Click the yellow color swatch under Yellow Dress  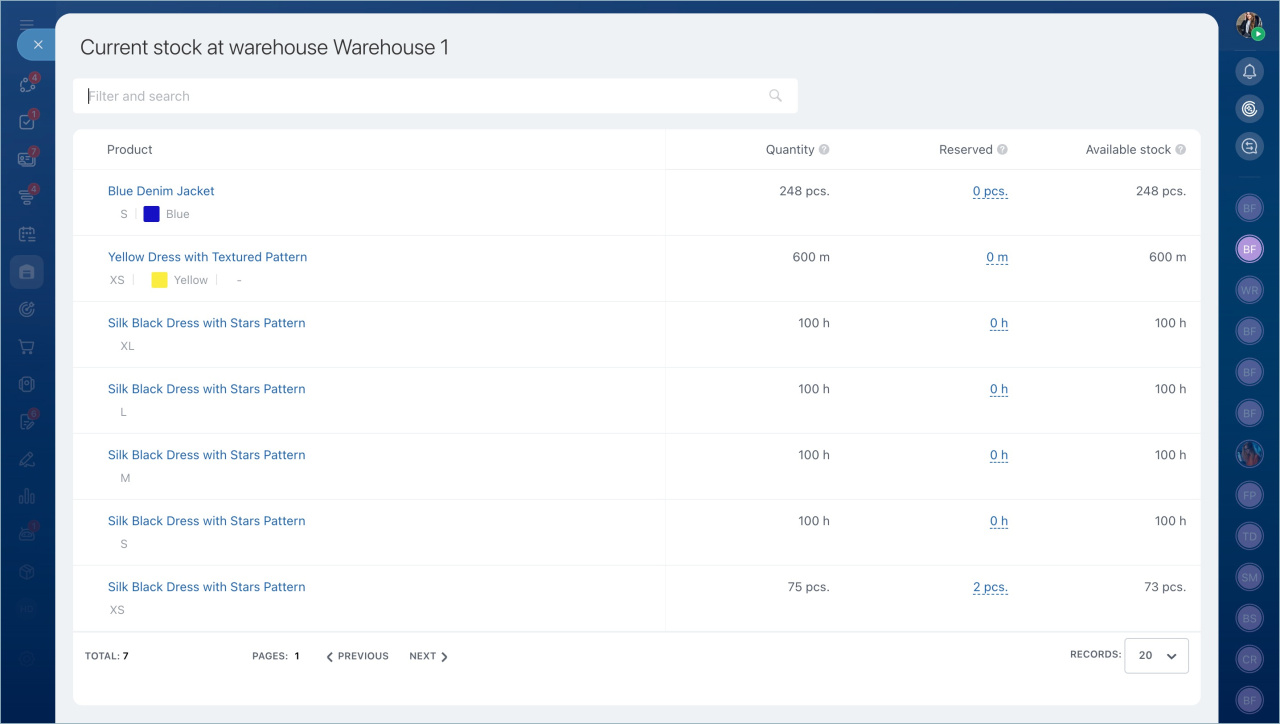click(159, 280)
